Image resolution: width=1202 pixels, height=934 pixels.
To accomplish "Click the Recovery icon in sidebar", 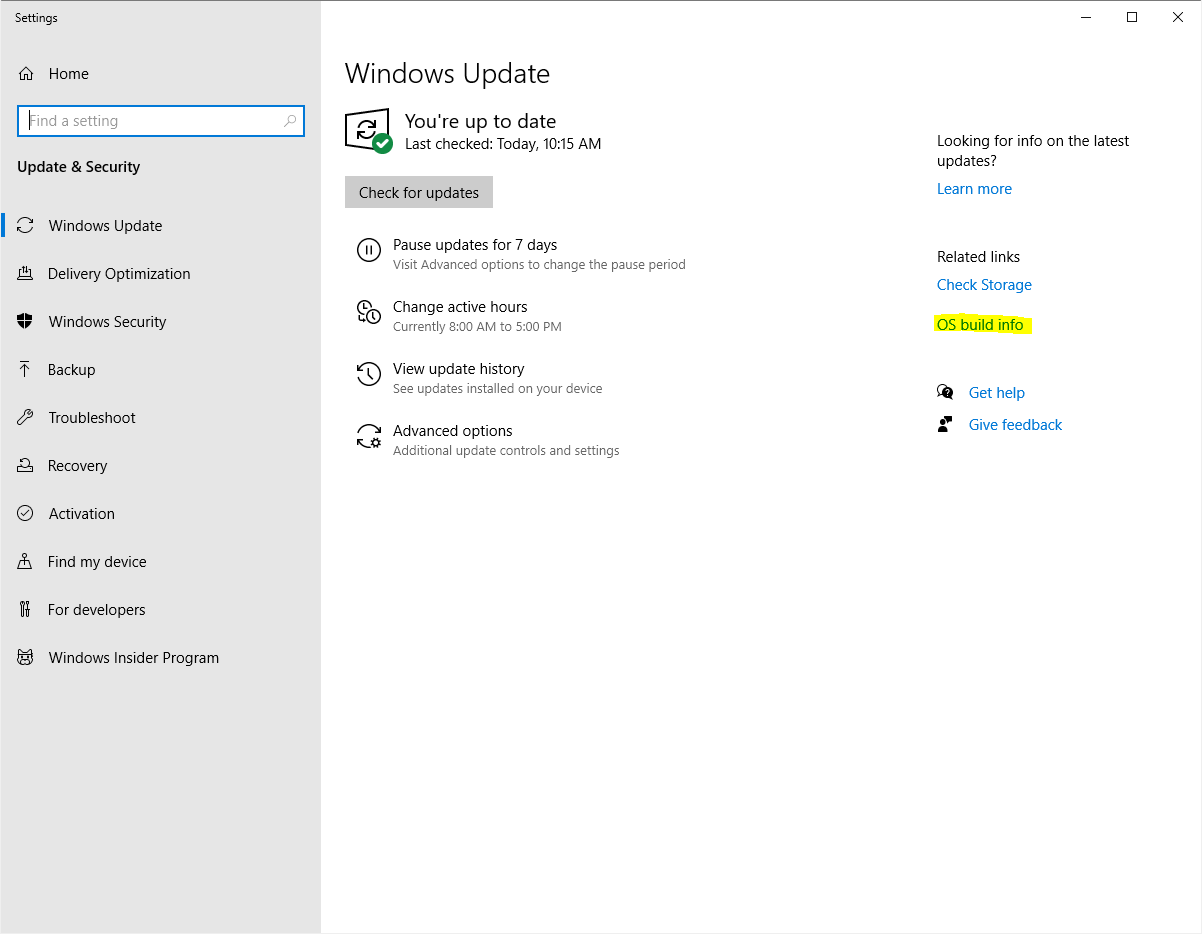I will tap(26, 466).
